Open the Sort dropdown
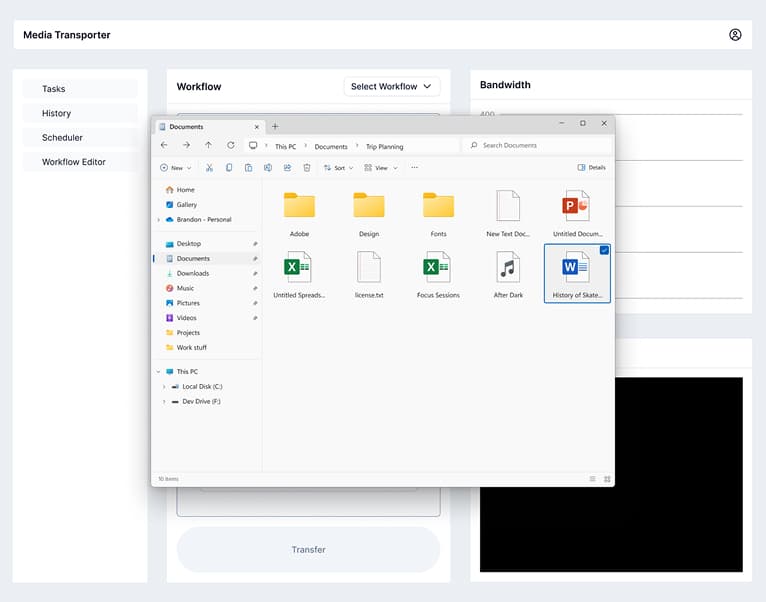The image size is (766, 602). tap(339, 168)
